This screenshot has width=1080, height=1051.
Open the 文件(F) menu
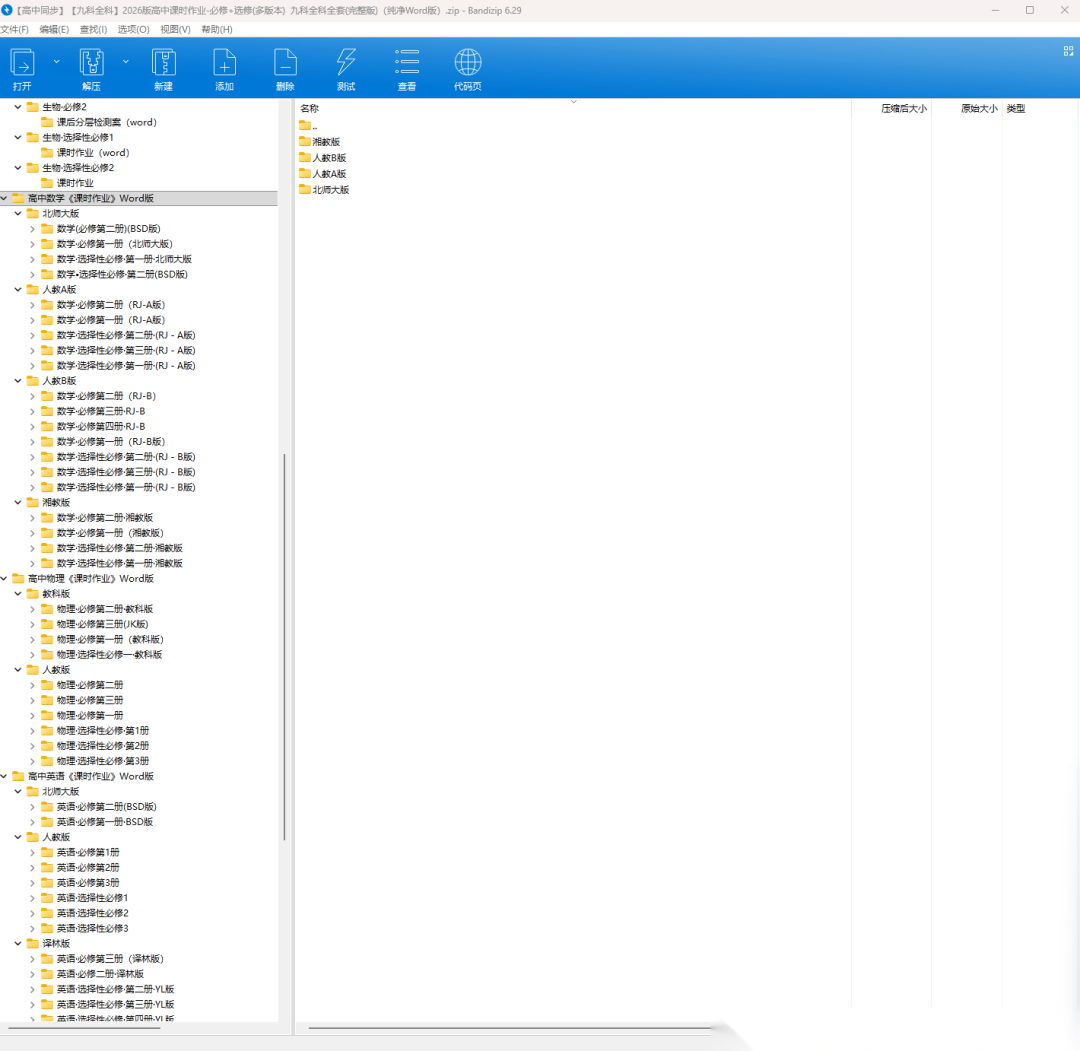coord(14,29)
